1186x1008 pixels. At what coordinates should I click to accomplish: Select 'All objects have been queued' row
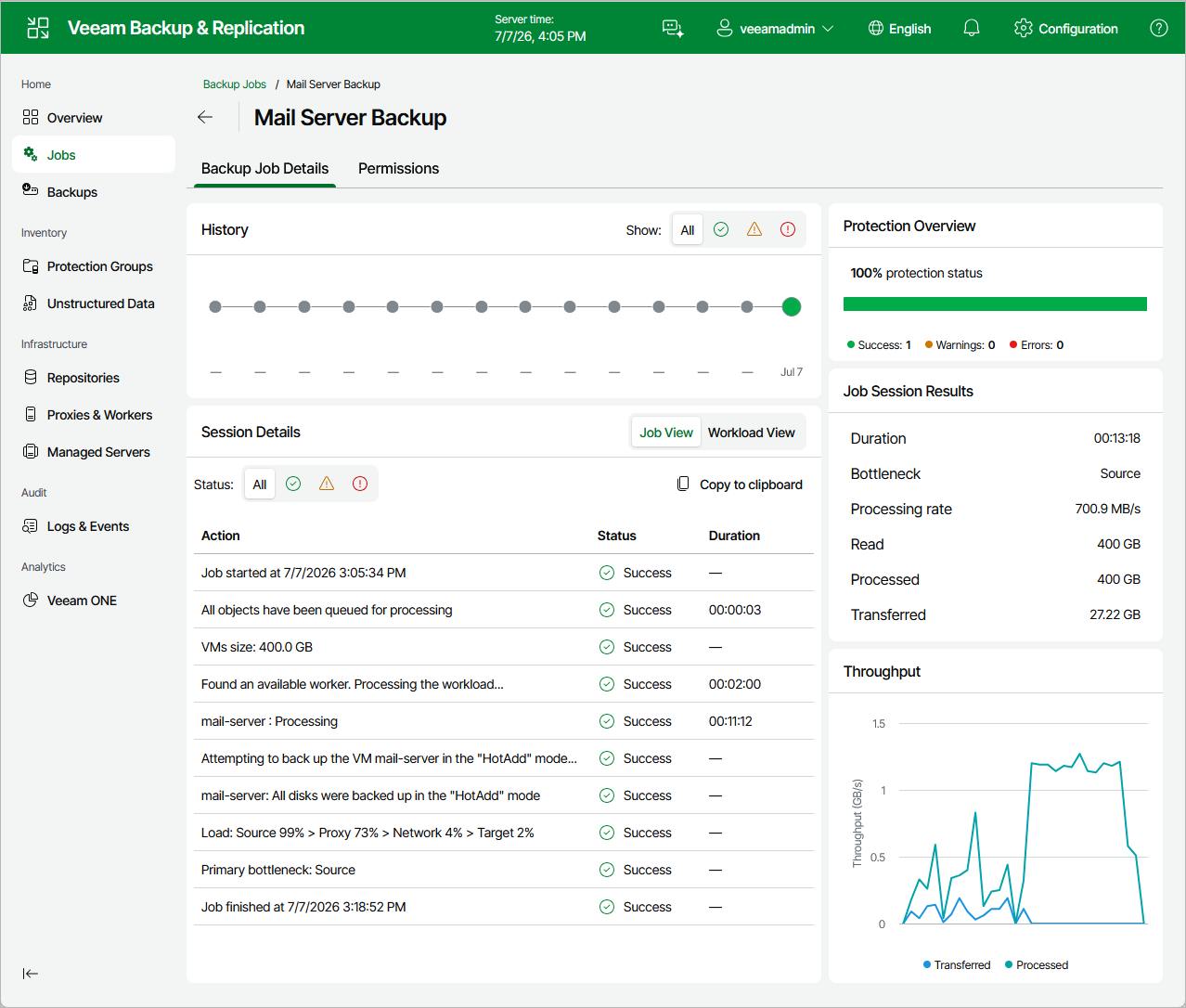pos(504,610)
